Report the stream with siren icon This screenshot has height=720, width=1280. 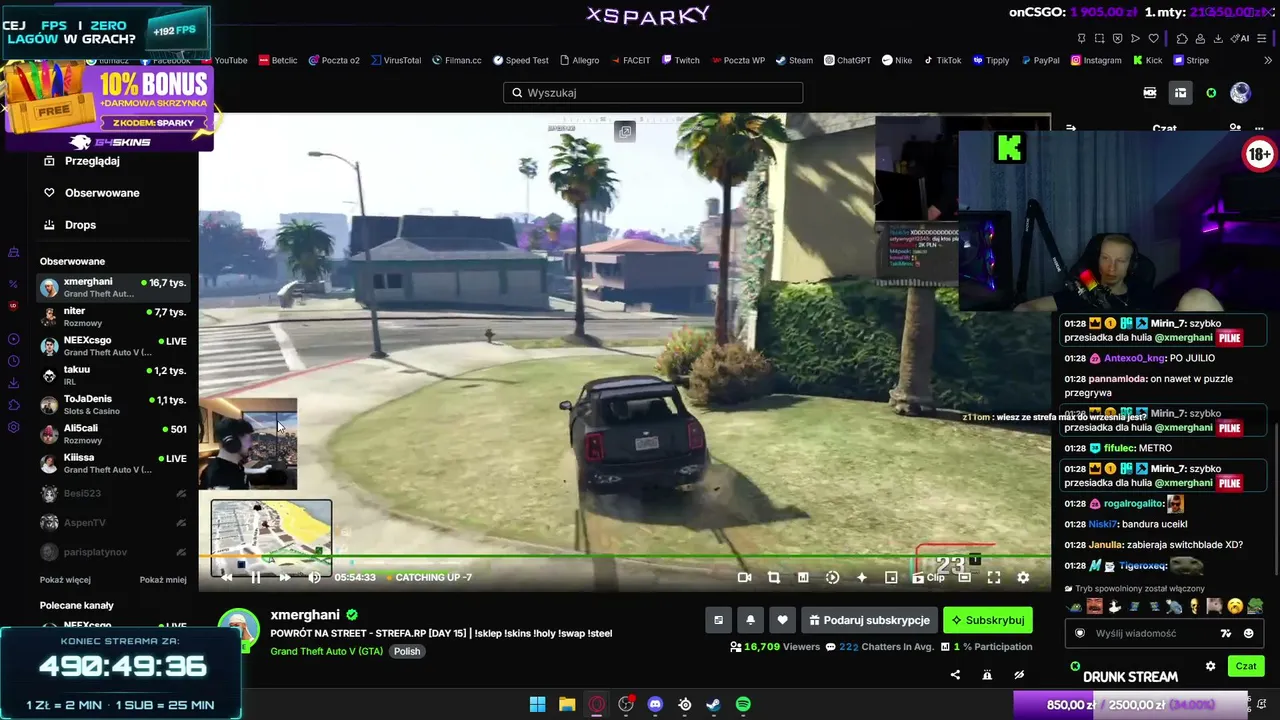[x=987, y=675]
